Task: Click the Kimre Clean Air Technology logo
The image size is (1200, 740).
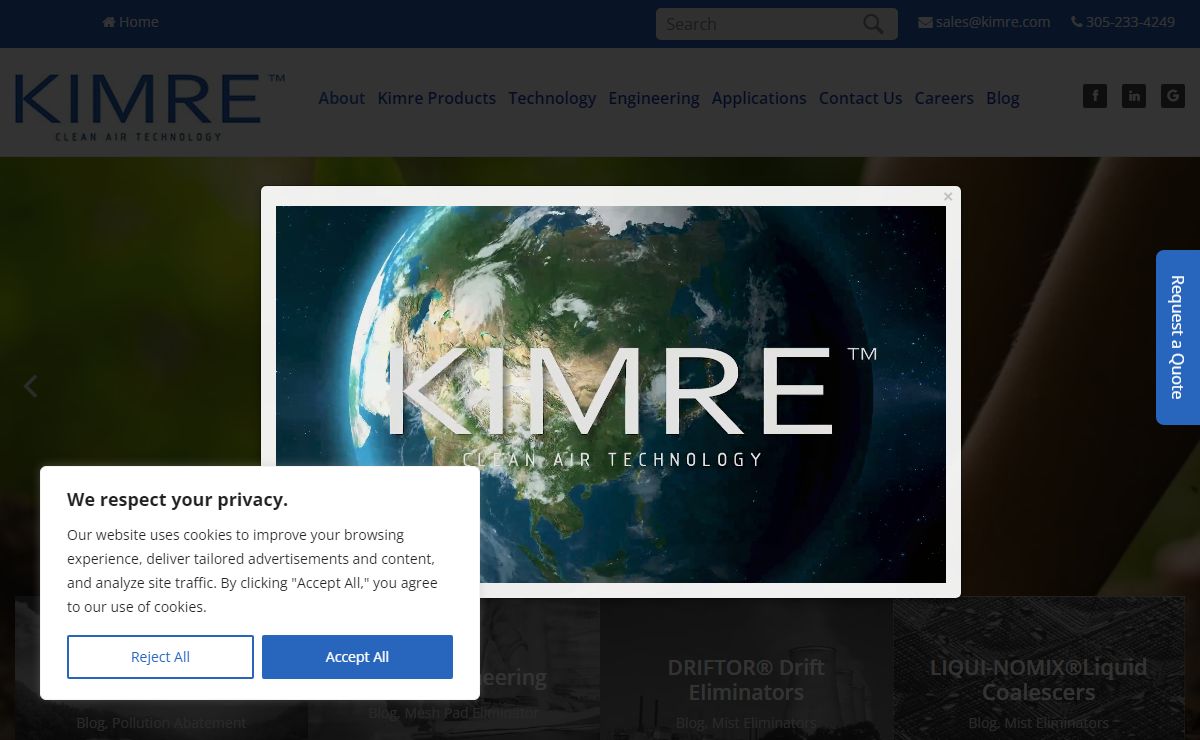Action: click(150, 107)
